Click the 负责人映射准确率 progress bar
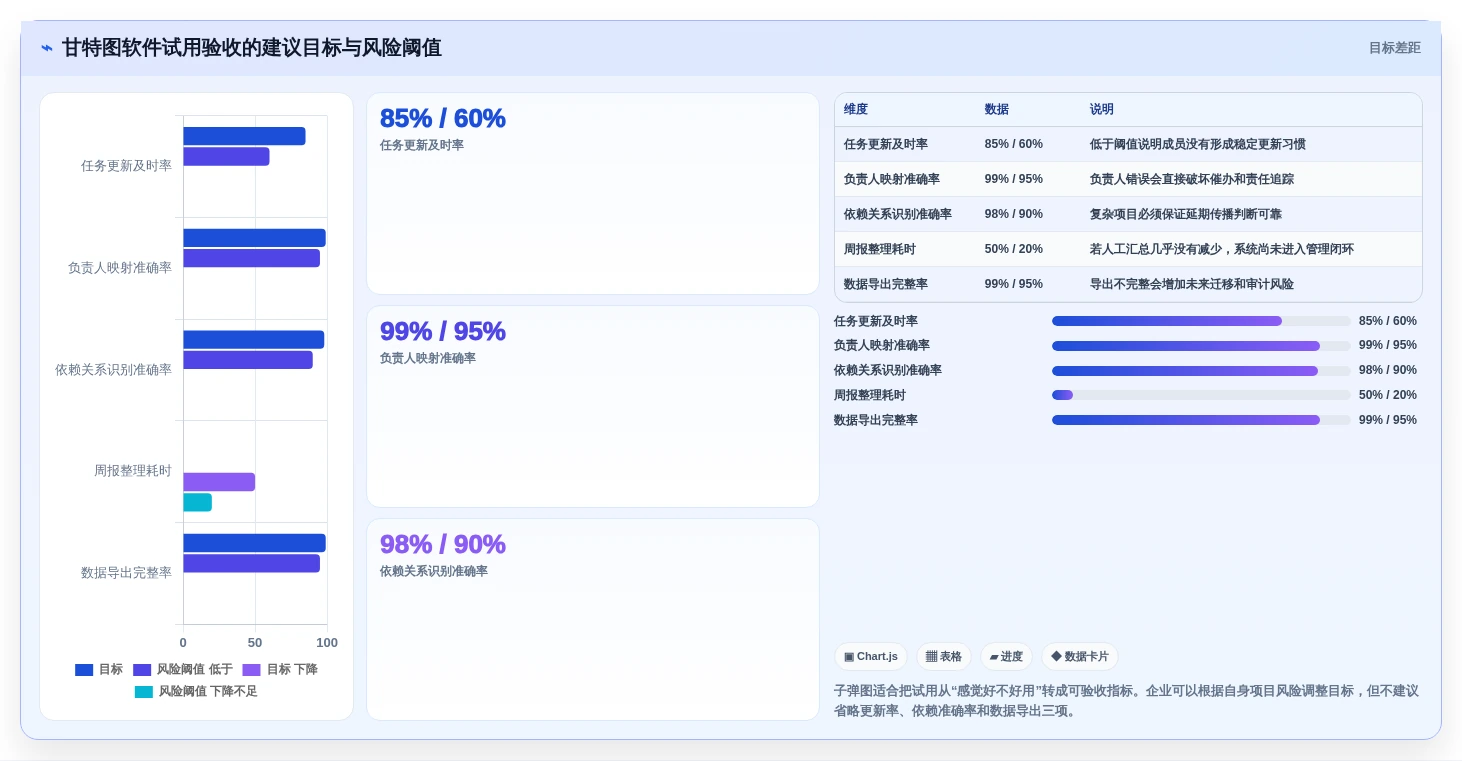 point(1201,346)
